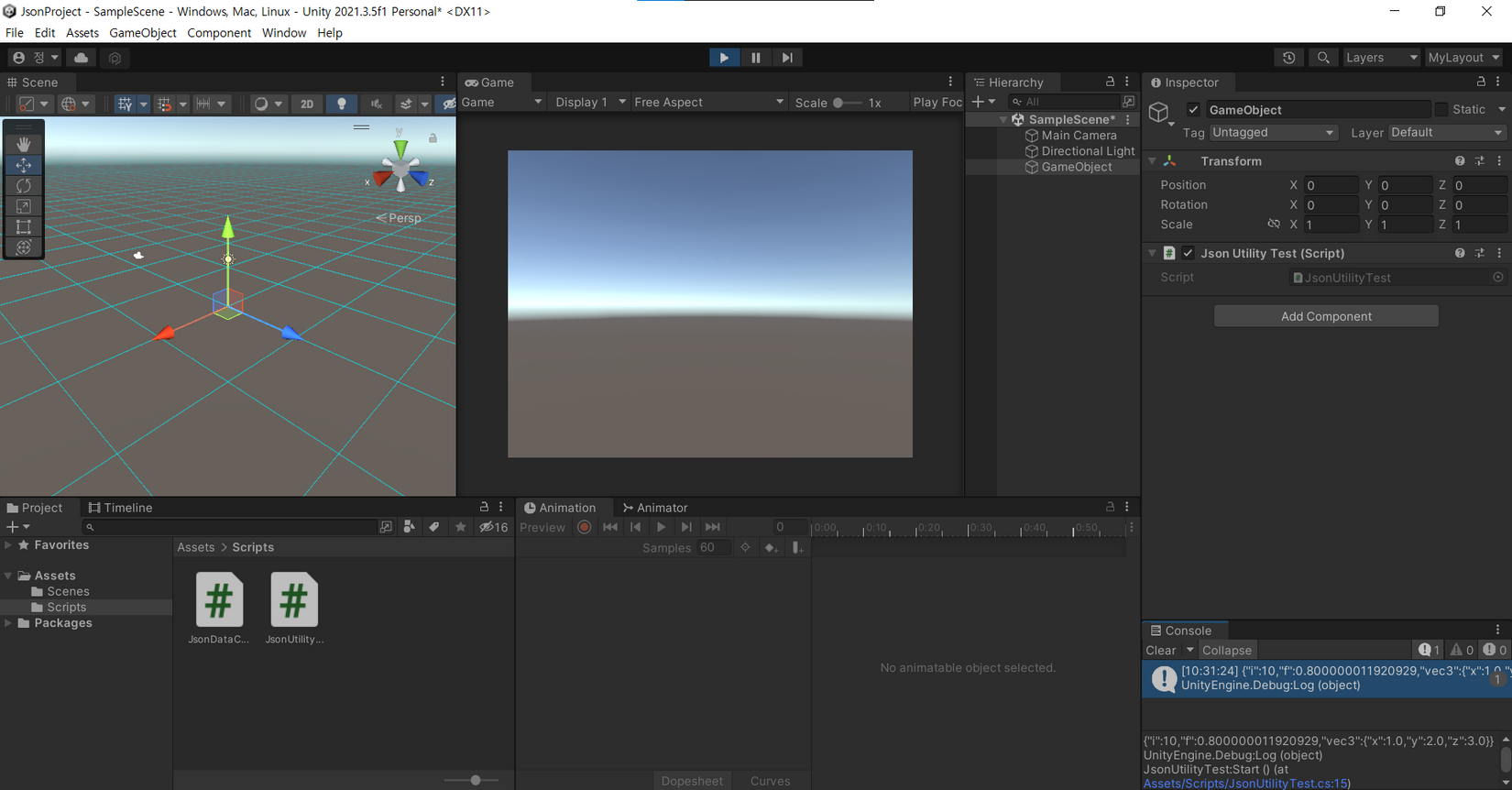Open Transform preset selector icon
This screenshot has height=790, width=1512.
[x=1480, y=161]
